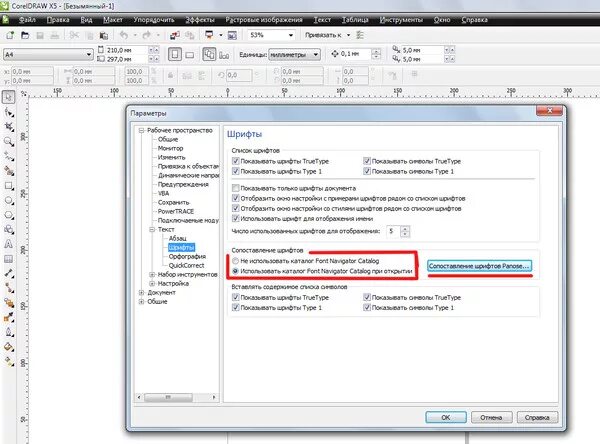The height and width of the screenshot is (444, 600).
Task: Toggle first 'Показывать шрифты Type 1' checkbox
Action: click(x=236, y=171)
